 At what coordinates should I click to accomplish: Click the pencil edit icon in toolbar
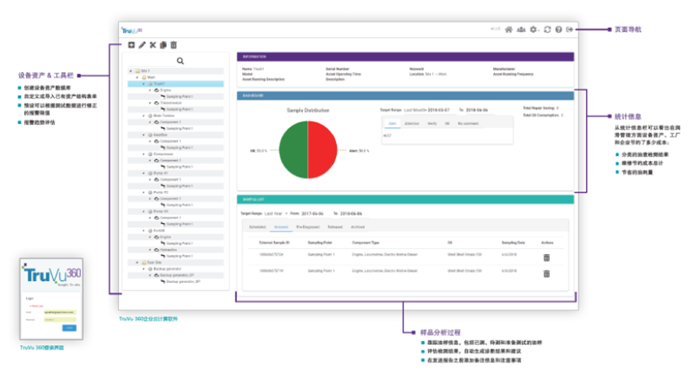[x=142, y=45]
